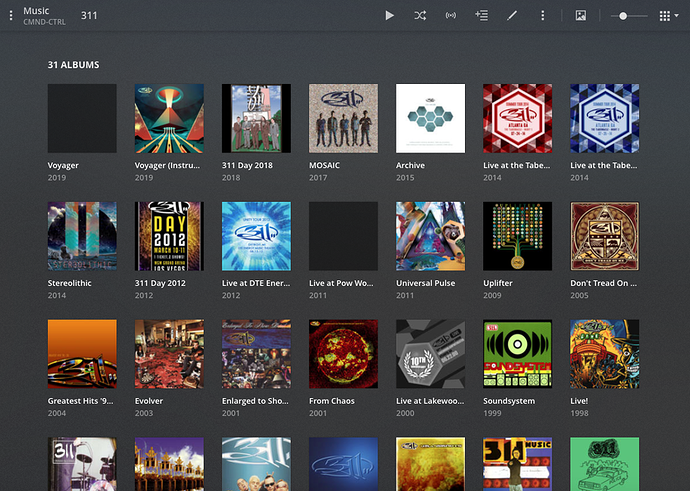Screen dimensions: 690x491
Task: Click the MOSAIC album title text
Action: pyautogui.click(x=324, y=165)
